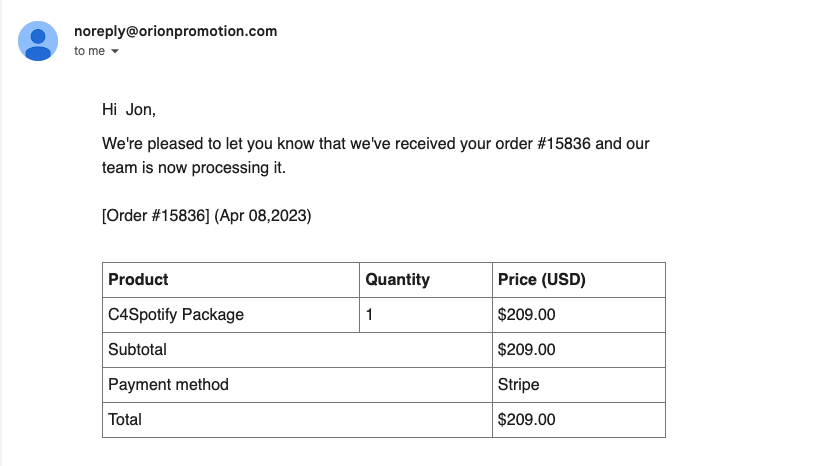Click order number #15836 in the first sentence

564,144
